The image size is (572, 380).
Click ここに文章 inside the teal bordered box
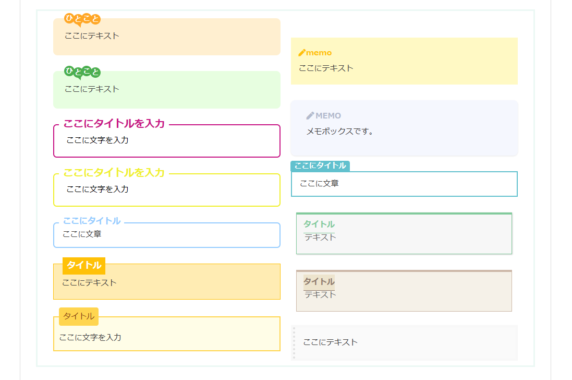tap(319, 183)
